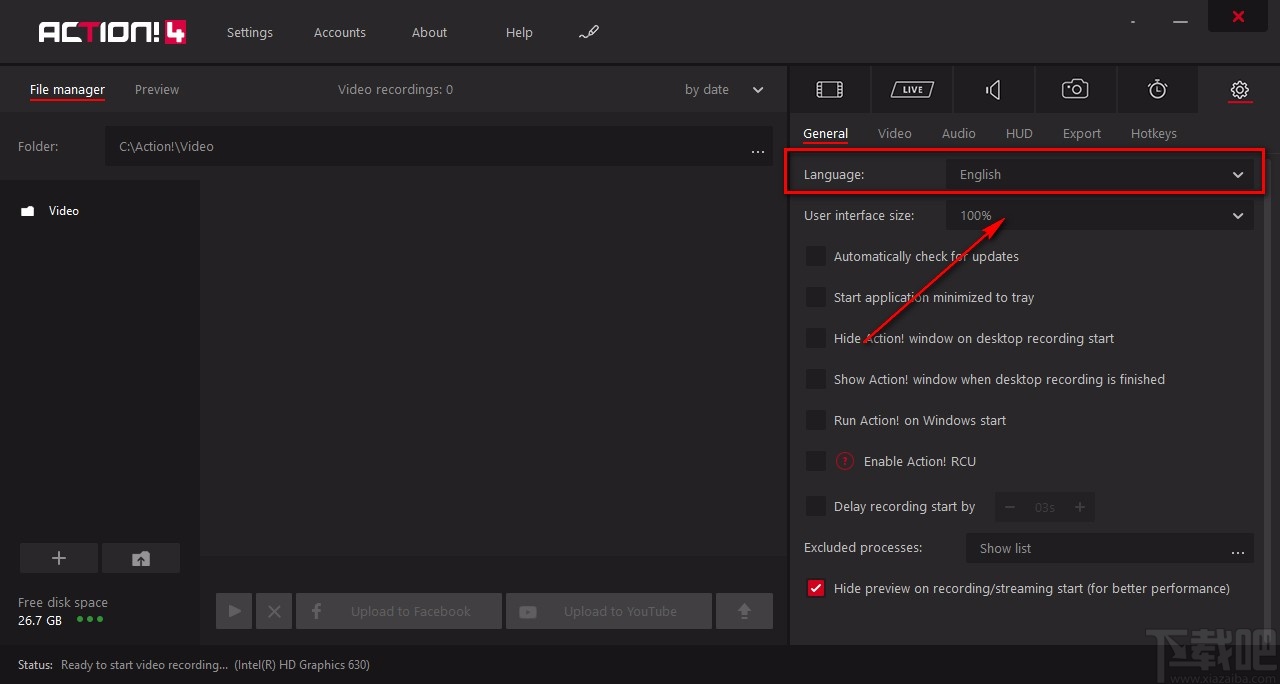Image resolution: width=1280 pixels, height=684 pixels.
Task: Click the Ready to start video recording status text
Action: (x=145, y=664)
